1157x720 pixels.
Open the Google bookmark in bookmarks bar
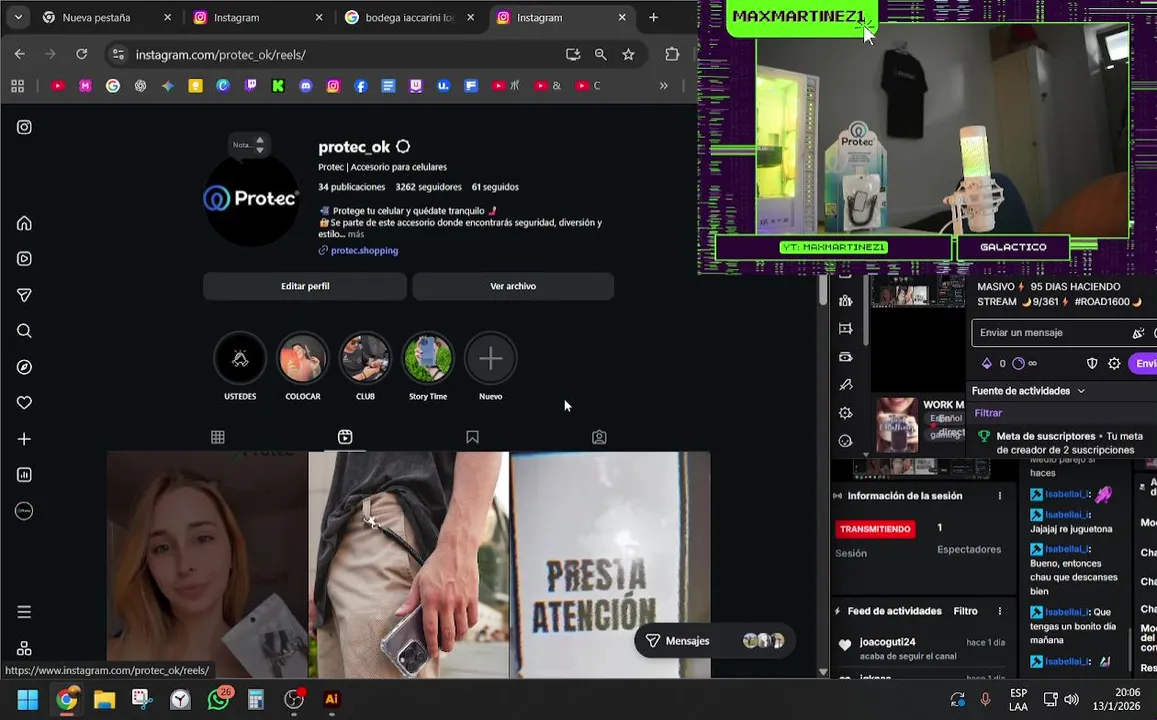click(x=113, y=86)
